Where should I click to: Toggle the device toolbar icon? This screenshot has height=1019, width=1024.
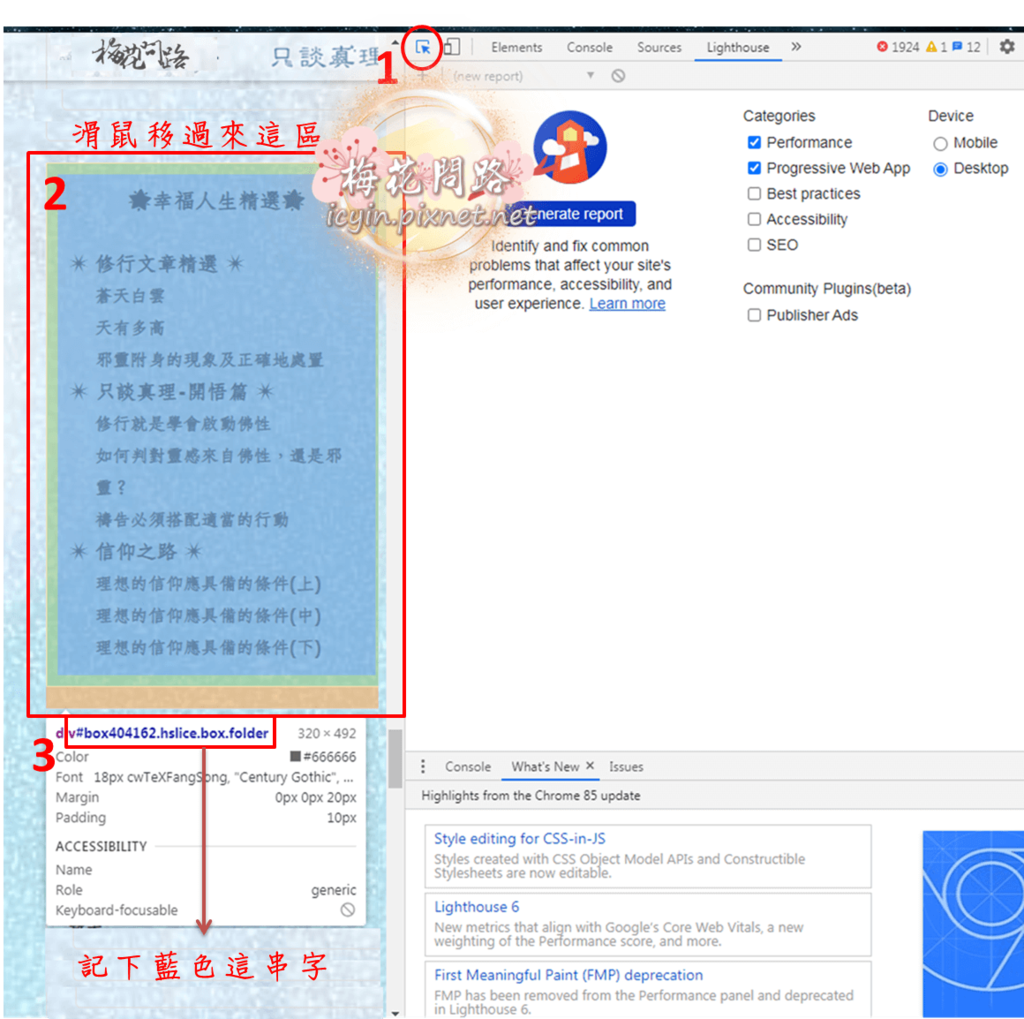[x=452, y=47]
